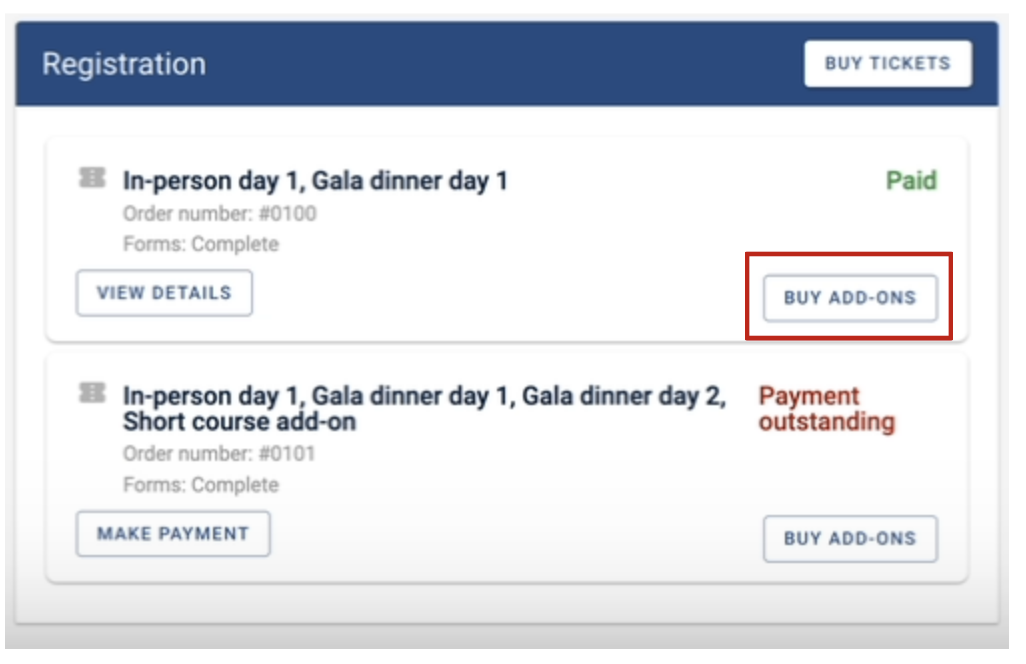Click ticket icon beside order #0100
This screenshot has width=1026, height=664.
coord(92,177)
